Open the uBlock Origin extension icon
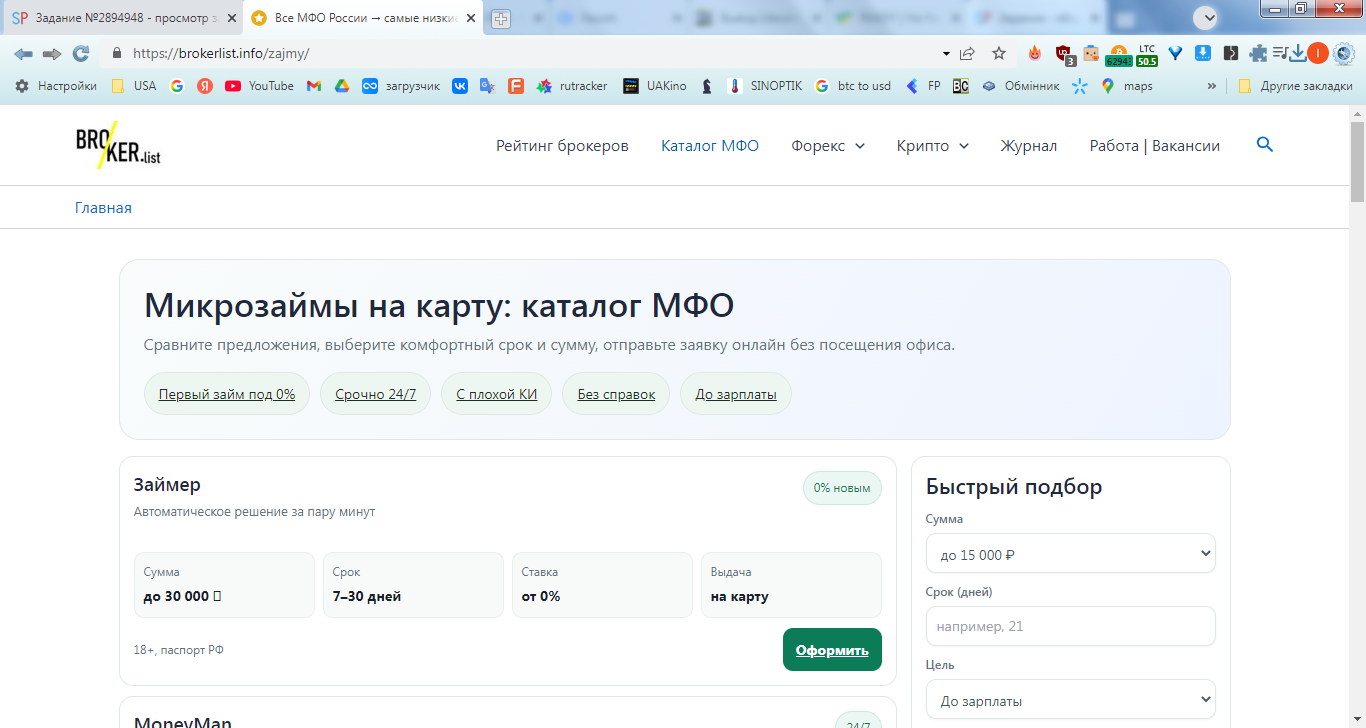Viewport: 1366px width, 728px height. pos(1065,55)
